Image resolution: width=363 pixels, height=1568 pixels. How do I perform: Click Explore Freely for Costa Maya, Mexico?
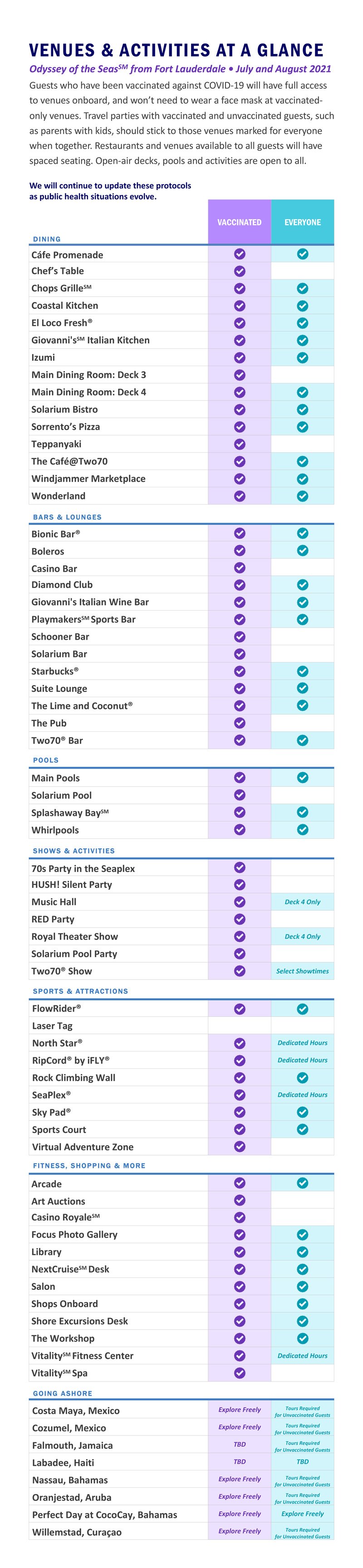[240, 1410]
